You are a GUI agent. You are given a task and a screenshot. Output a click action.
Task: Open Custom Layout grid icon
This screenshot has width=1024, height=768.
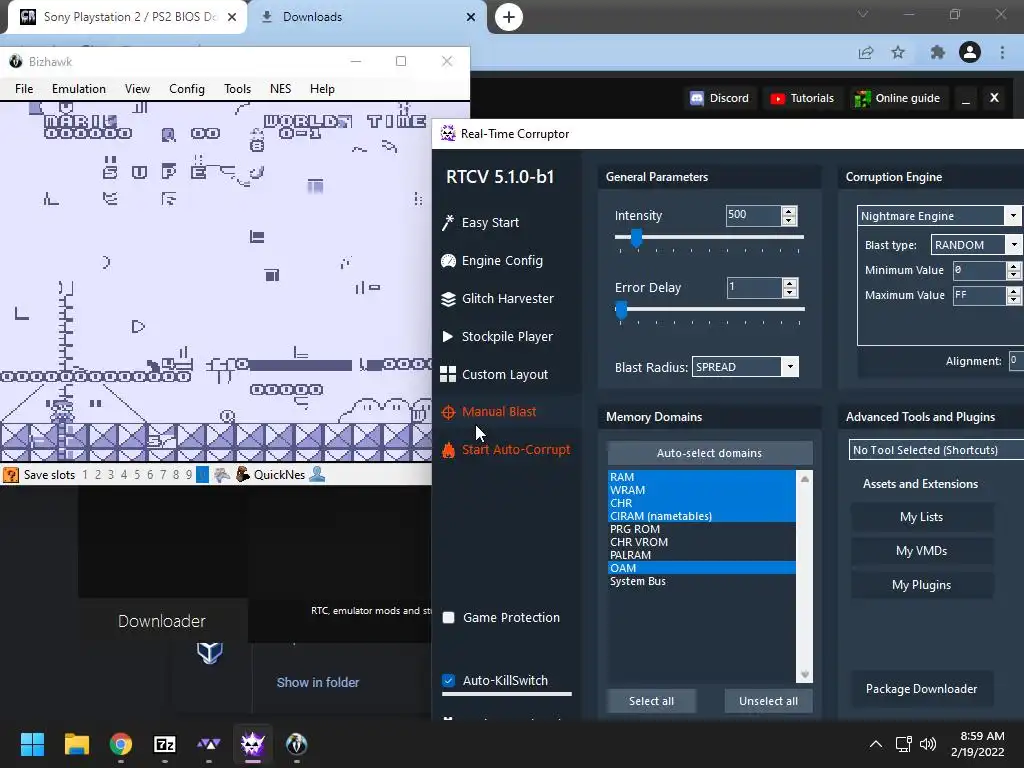pos(448,374)
